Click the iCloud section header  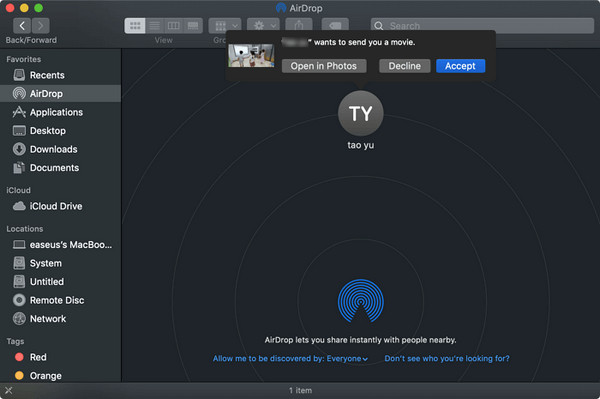[18, 190]
